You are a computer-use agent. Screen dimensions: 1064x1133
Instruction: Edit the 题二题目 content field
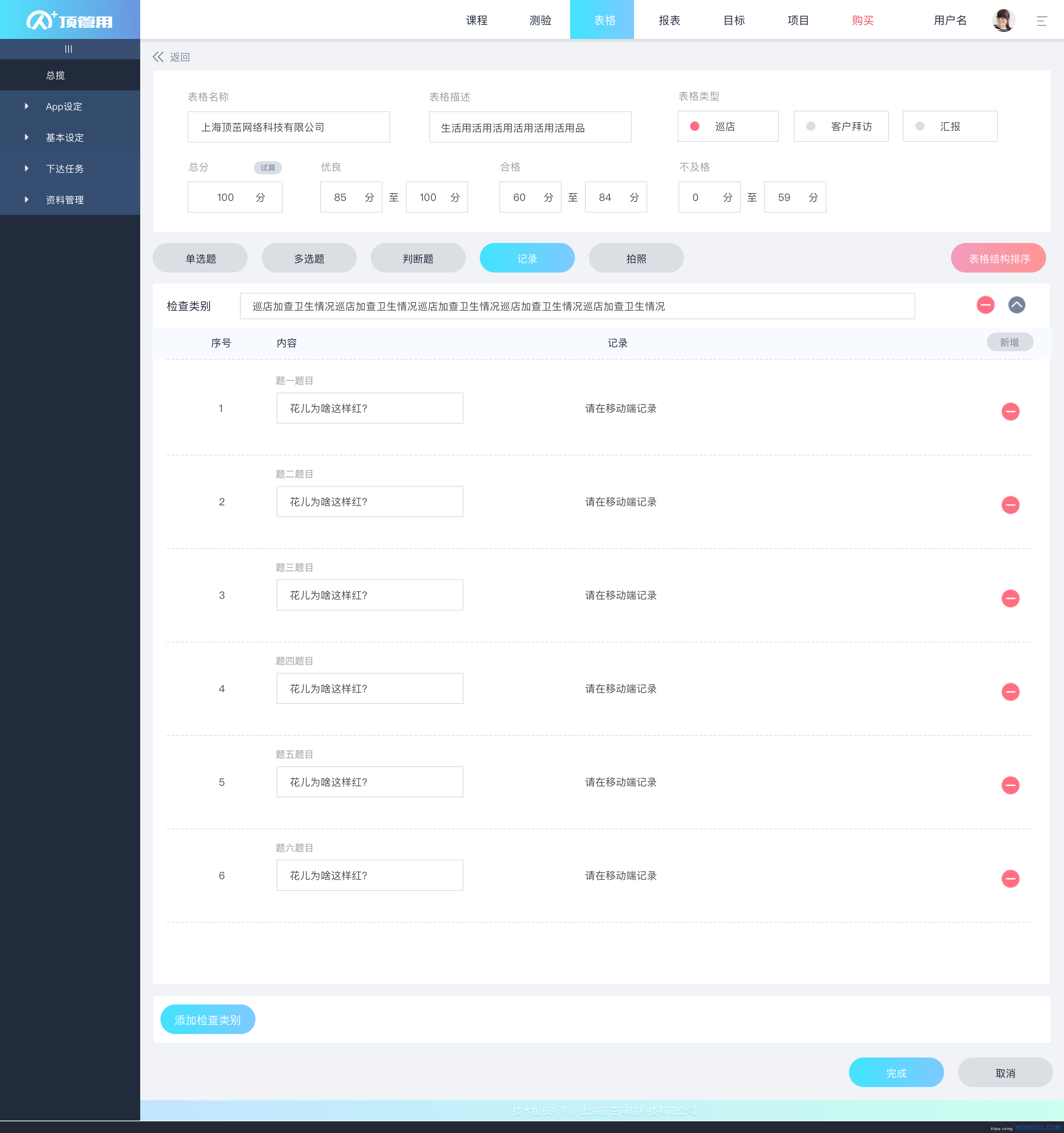(x=370, y=501)
